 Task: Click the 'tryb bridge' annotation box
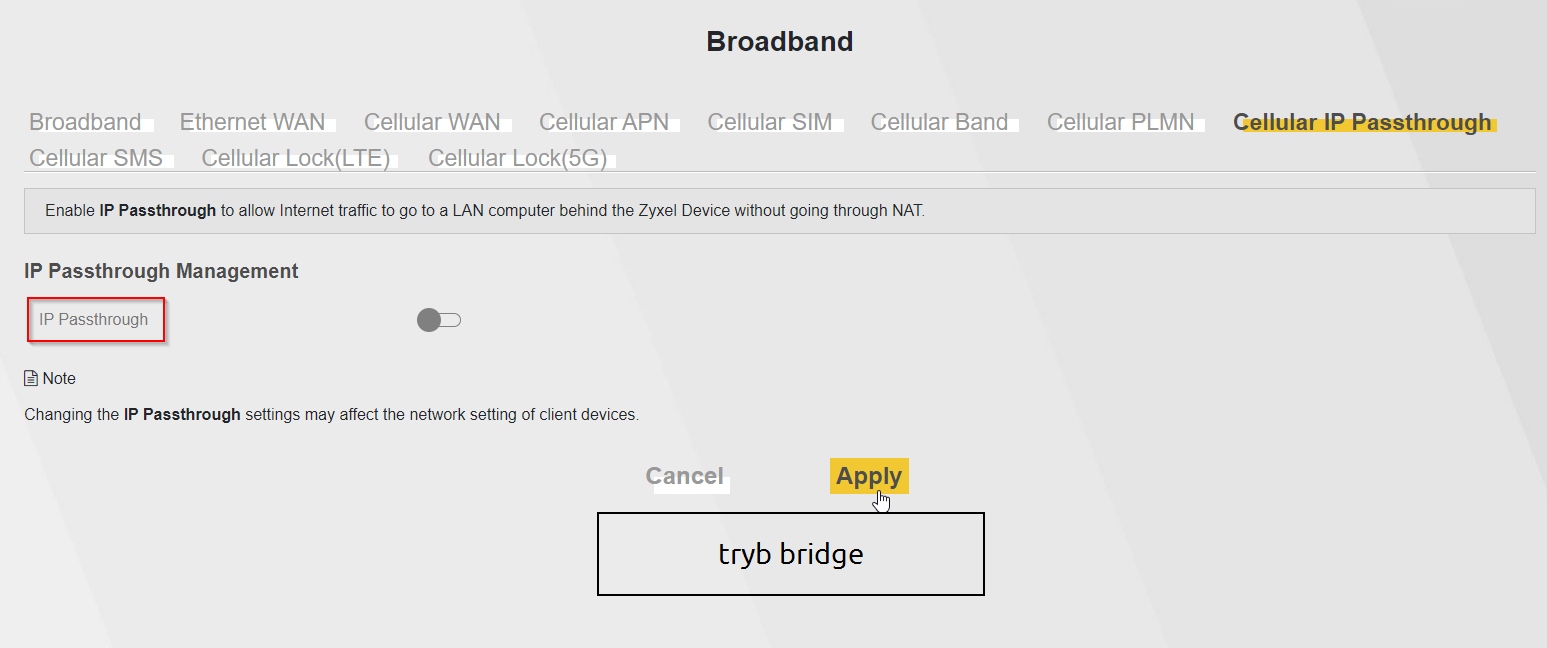coord(790,554)
